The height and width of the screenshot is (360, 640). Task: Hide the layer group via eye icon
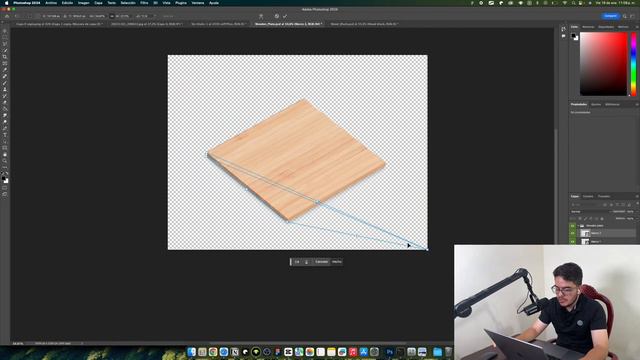[x=573, y=226]
